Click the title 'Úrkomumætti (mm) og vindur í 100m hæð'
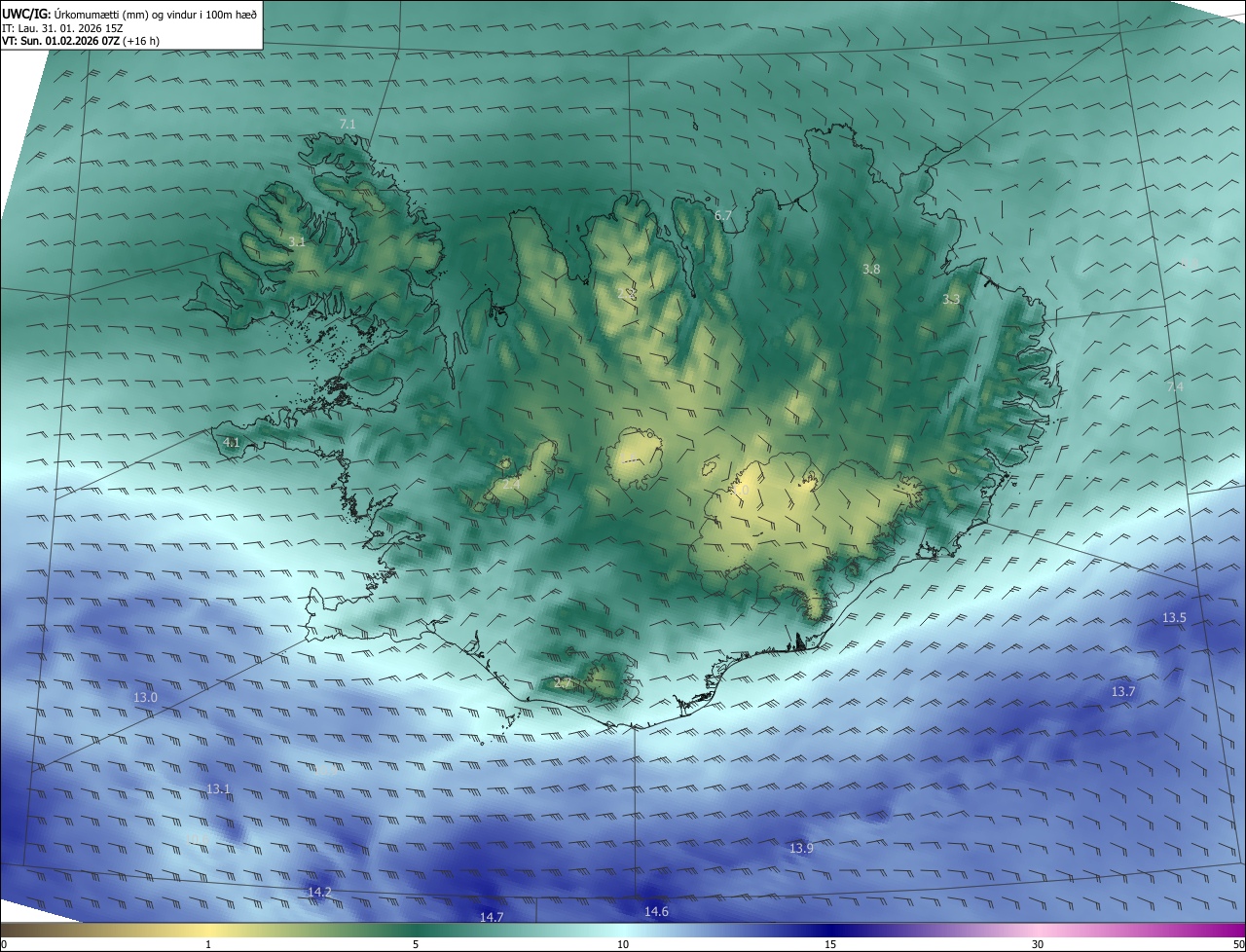Image resolution: width=1246 pixels, height=952 pixels. point(156,13)
